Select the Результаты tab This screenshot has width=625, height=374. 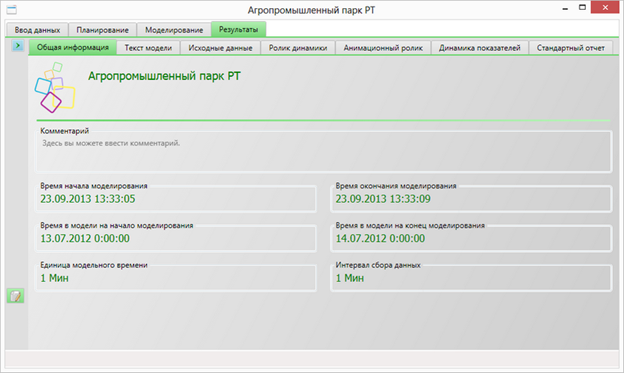(x=238, y=29)
